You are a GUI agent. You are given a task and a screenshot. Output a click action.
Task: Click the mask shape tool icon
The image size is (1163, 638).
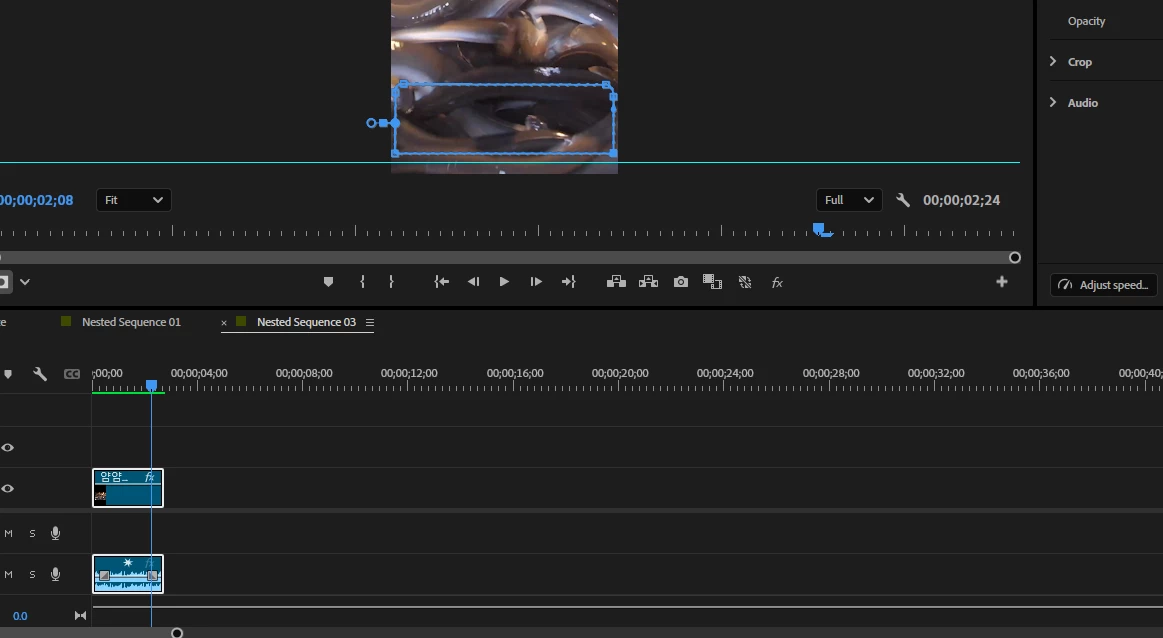(x=4, y=282)
